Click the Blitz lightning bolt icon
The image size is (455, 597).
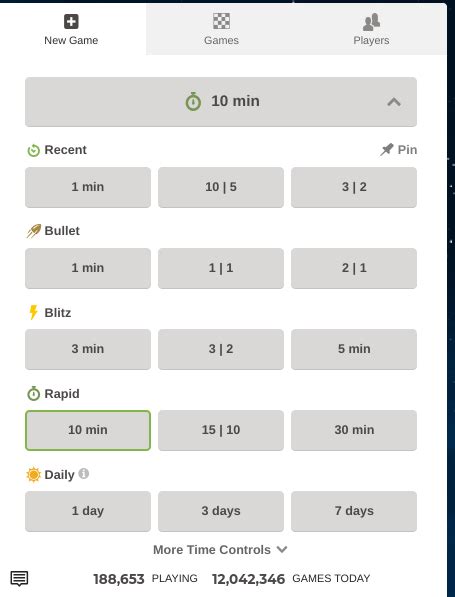click(x=34, y=312)
